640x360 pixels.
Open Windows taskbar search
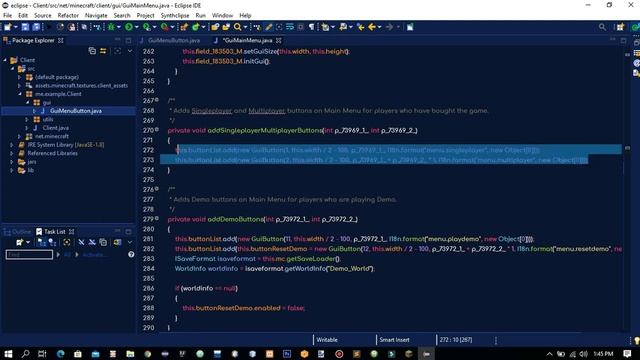point(25,354)
